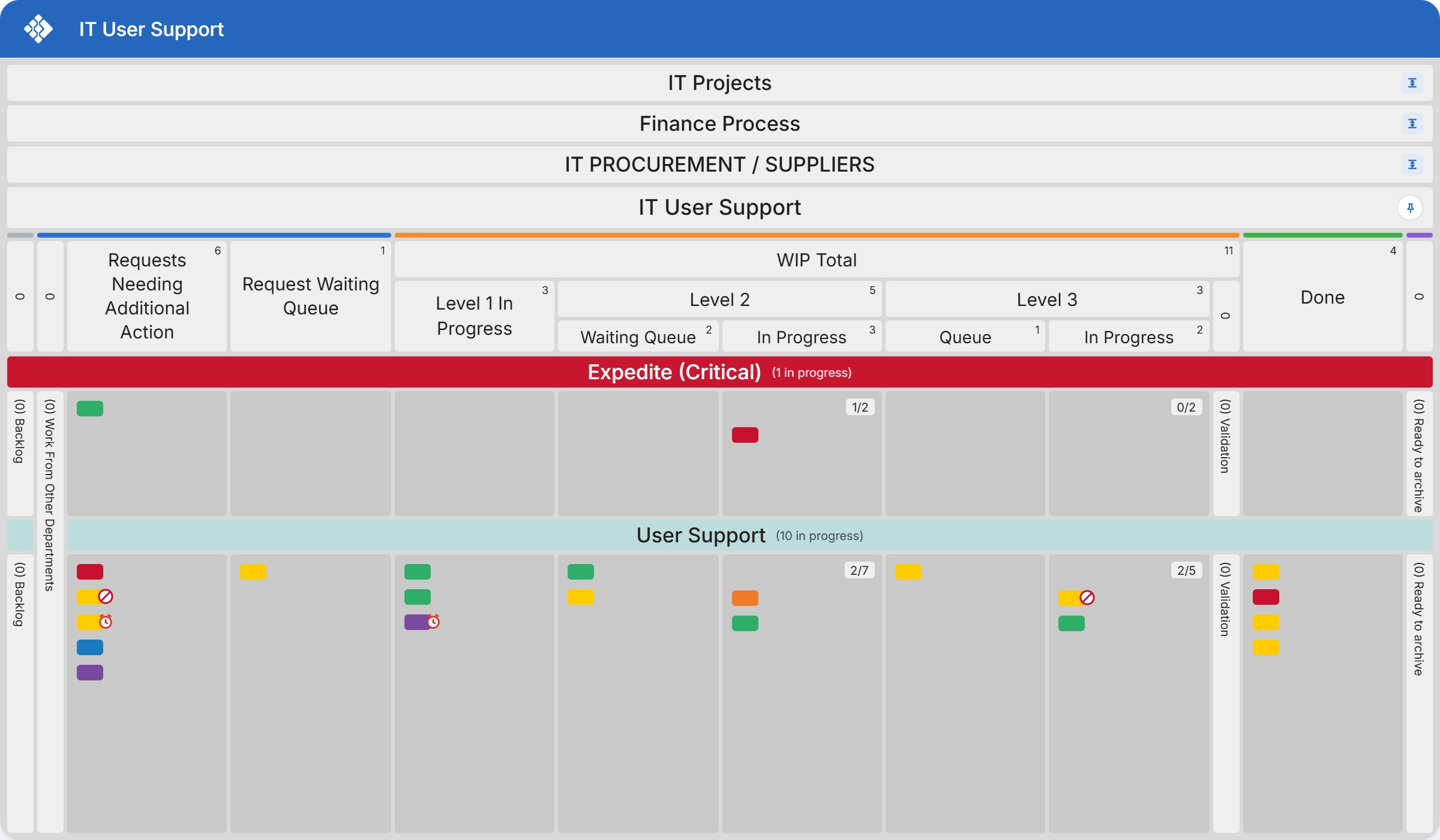Open second green card in Level 1 In Progress

(418, 597)
